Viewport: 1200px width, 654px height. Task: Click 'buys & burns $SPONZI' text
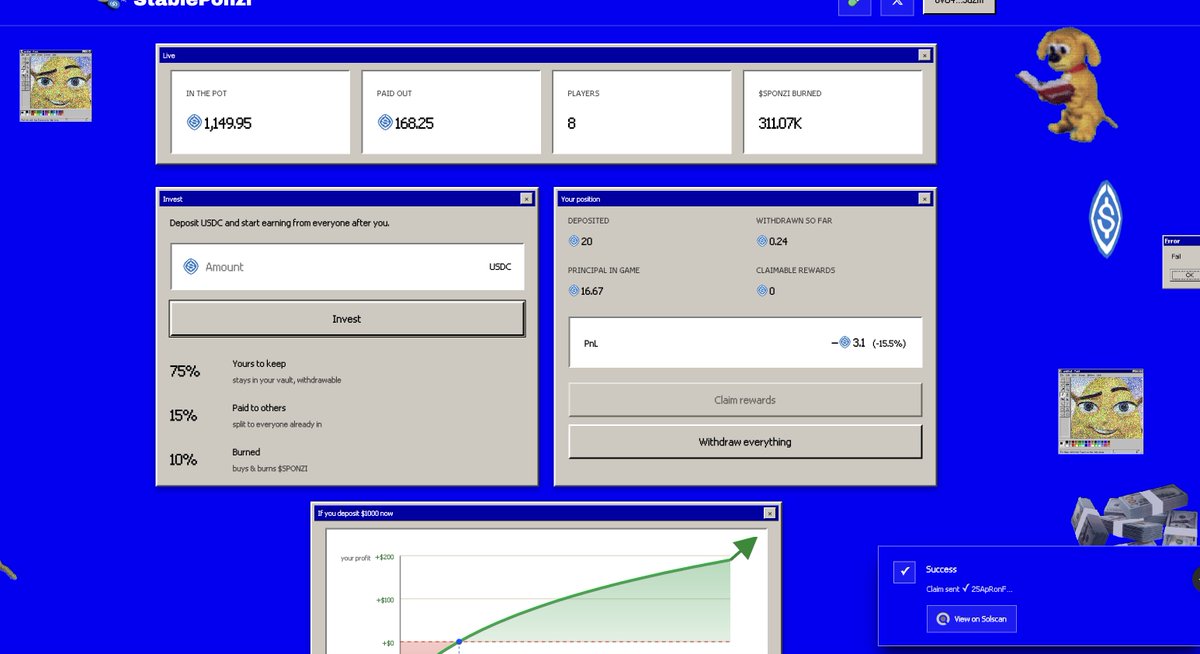coord(272,468)
